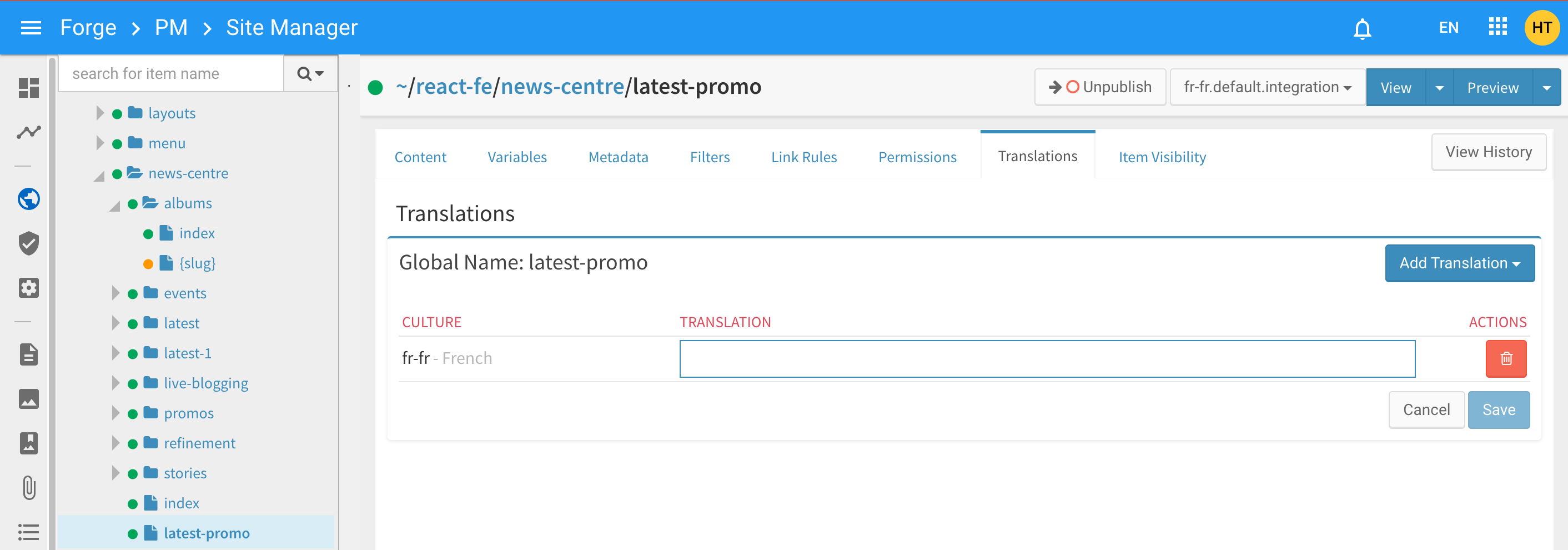Click the stories folder icon
Screen dimensions: 1568x550
pyautogui.click(x=150, y=472)
